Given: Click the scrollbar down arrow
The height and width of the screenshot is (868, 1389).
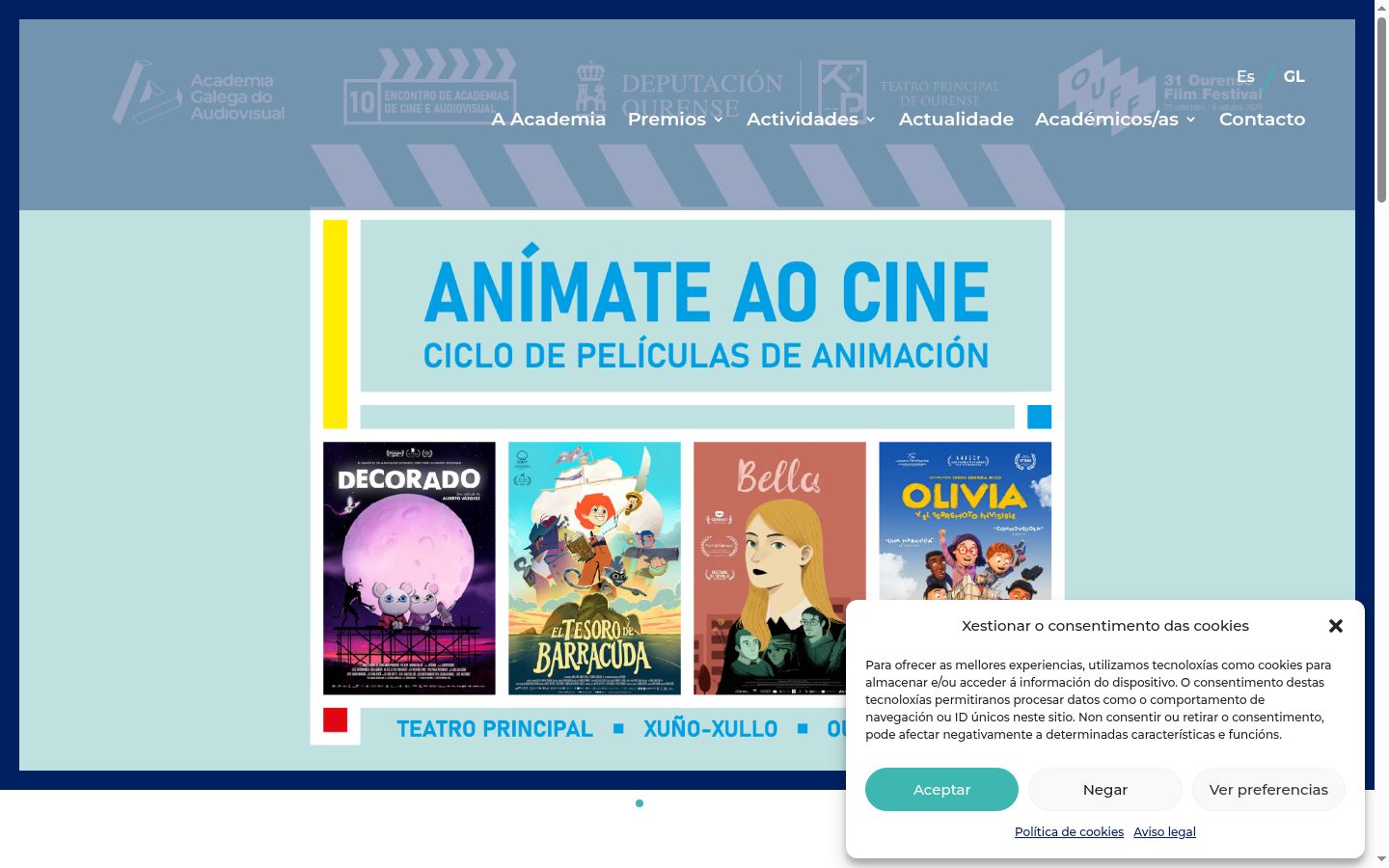Looking at the screenshot, I should (x=1381, y=859).
